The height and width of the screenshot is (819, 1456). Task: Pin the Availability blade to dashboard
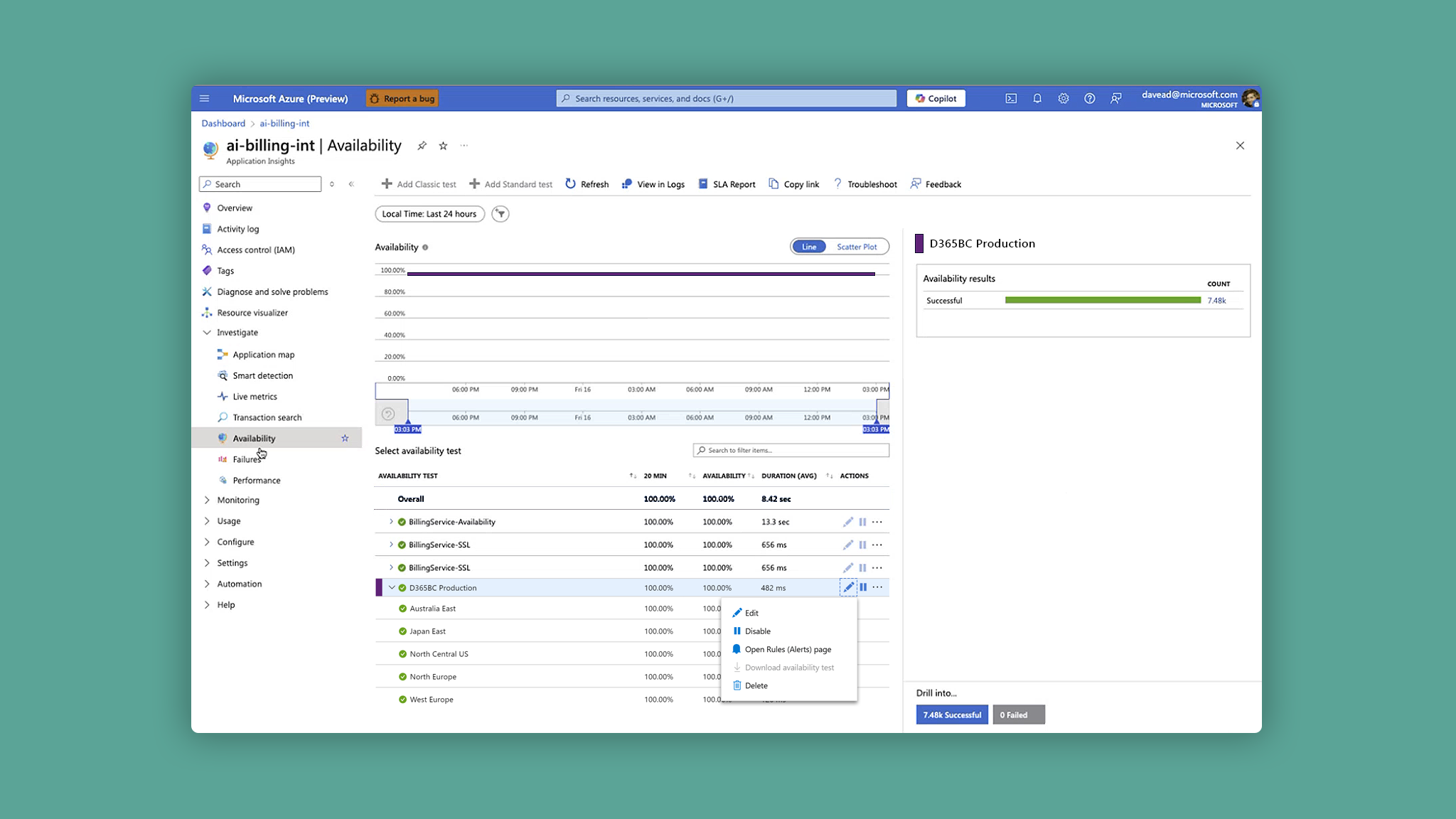tap(422, 146)
